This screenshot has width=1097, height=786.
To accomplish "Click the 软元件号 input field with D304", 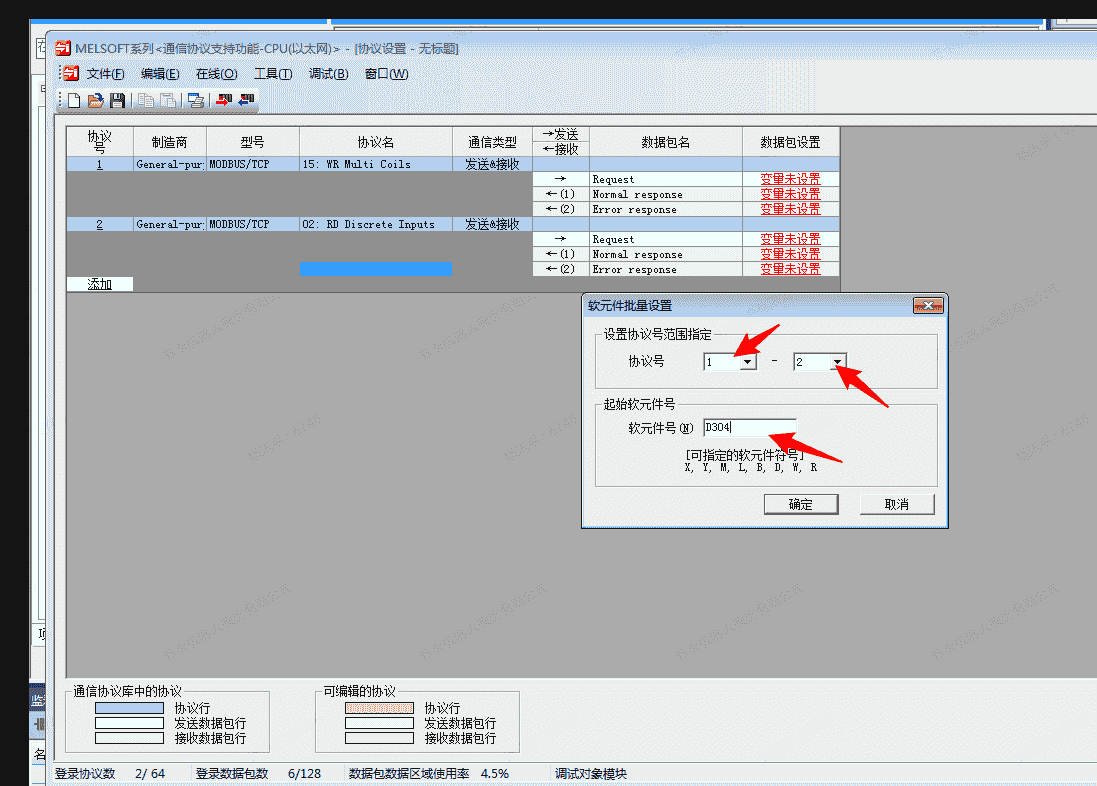I will click(x=749, y=428).
